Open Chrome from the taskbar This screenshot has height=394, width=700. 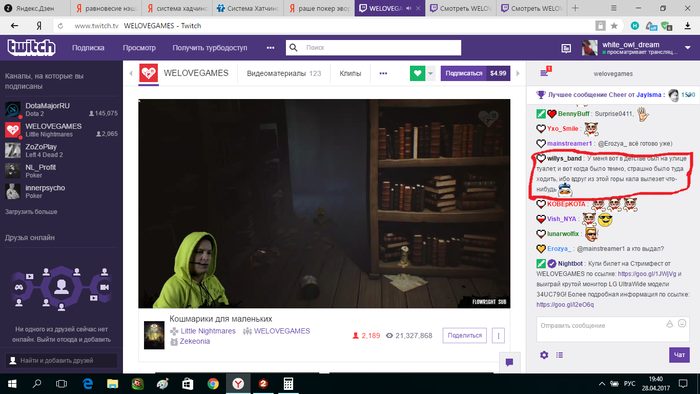pos(213,383)
